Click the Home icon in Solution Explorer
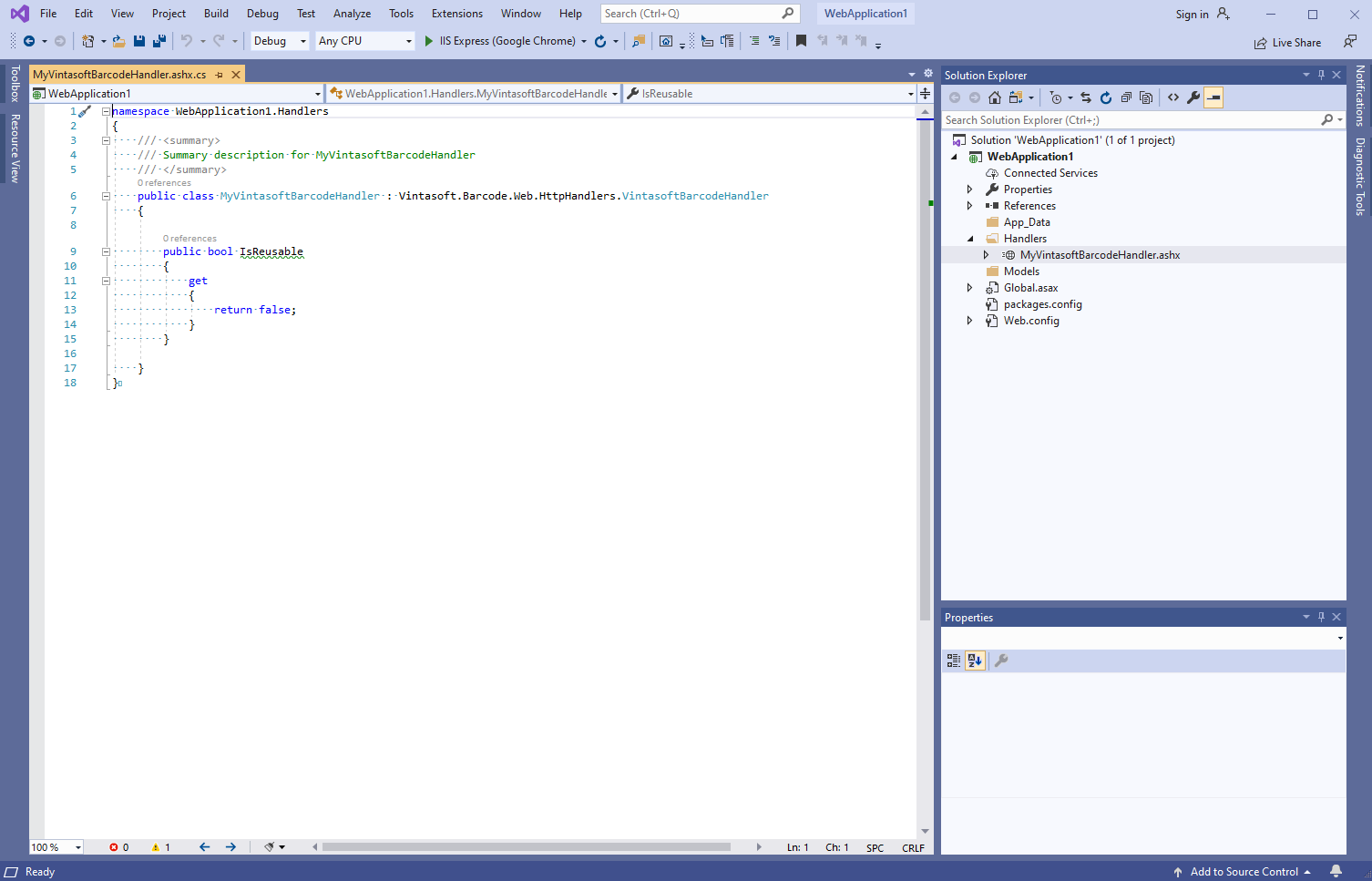The image size is (1372, 881). [x=995, y=97]
